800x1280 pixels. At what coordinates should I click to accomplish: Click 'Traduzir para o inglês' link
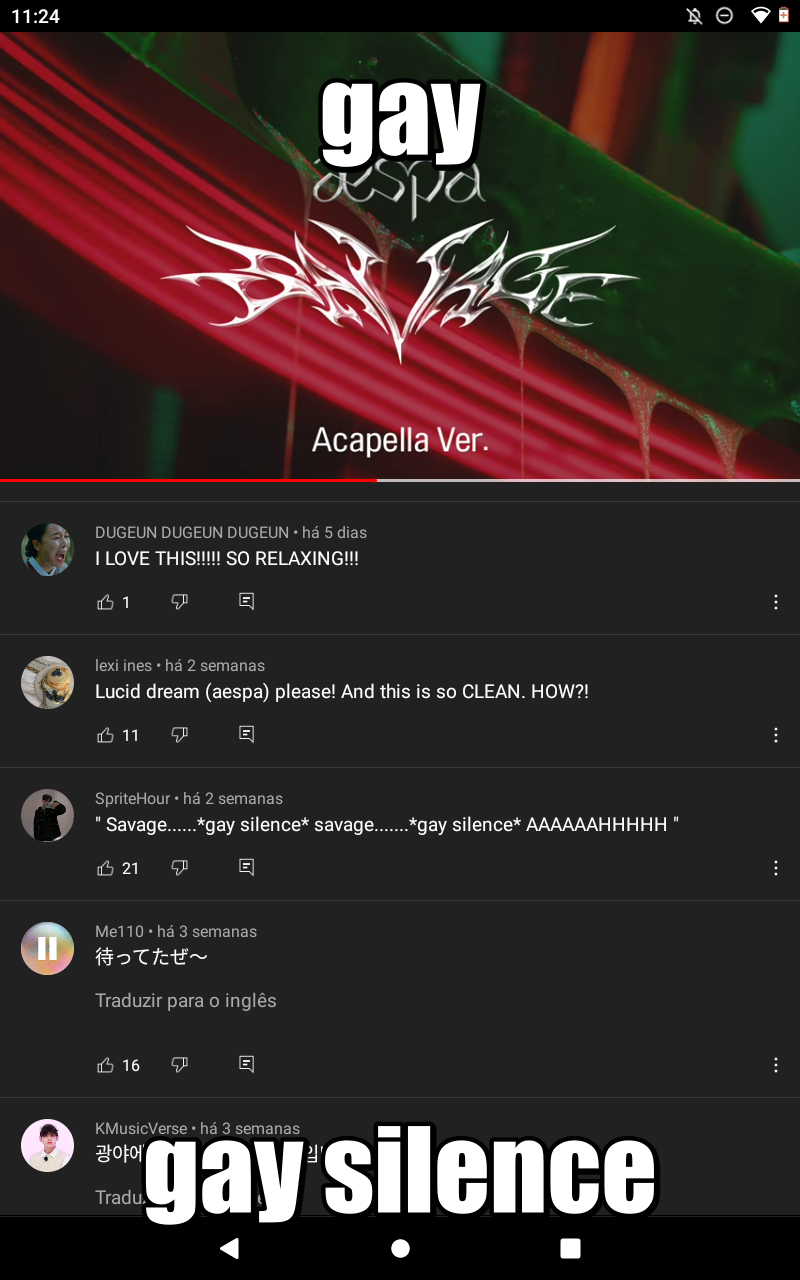pyautogui.click(x=186, y=1001)
